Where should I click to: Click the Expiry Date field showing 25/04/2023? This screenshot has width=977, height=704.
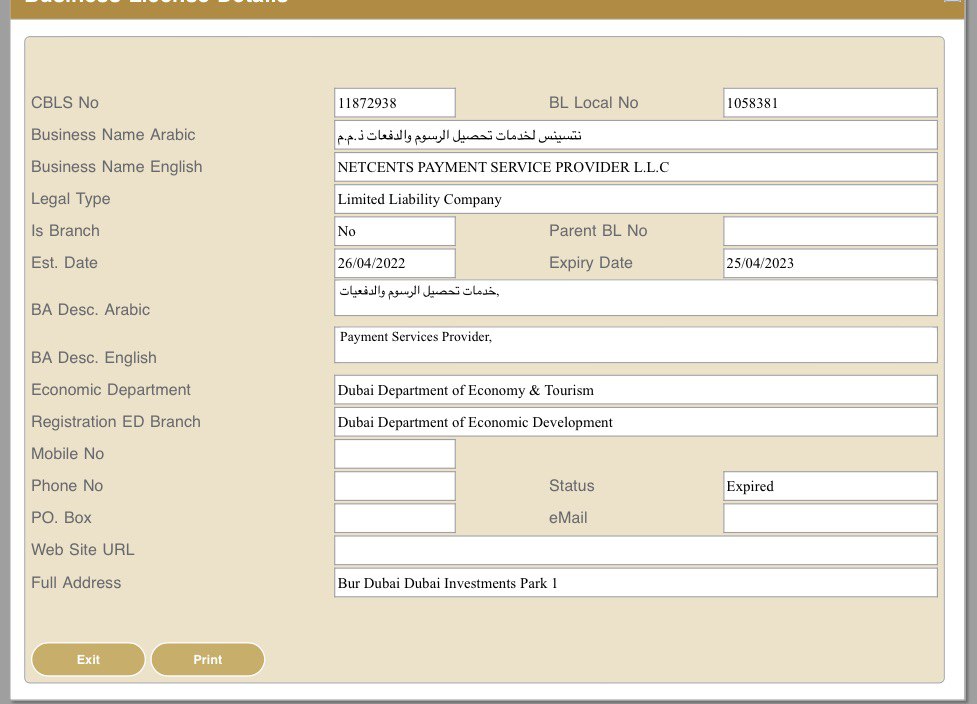(x=829, y=263)
